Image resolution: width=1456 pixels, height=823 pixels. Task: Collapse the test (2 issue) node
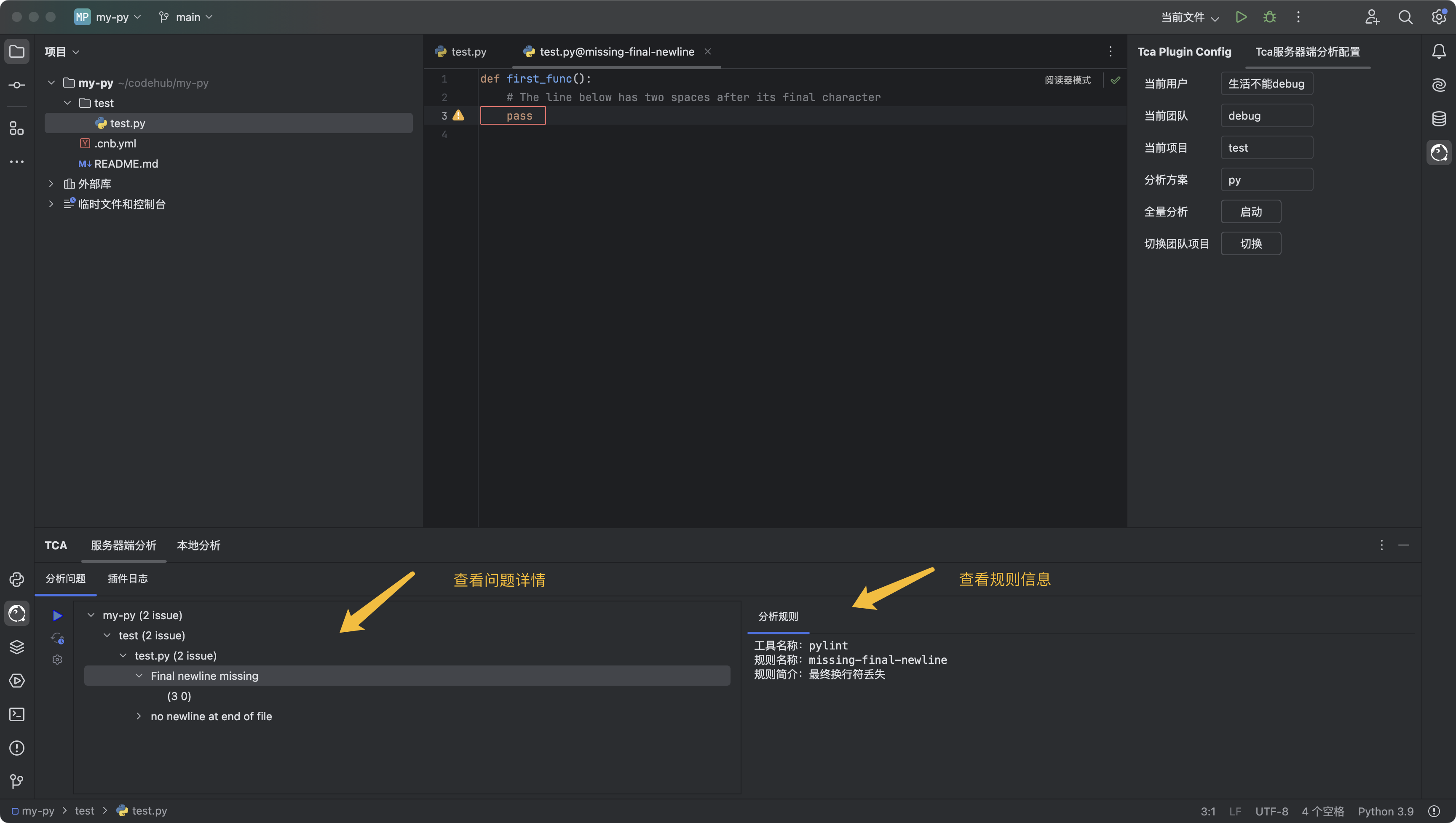[x=107, y=635]
